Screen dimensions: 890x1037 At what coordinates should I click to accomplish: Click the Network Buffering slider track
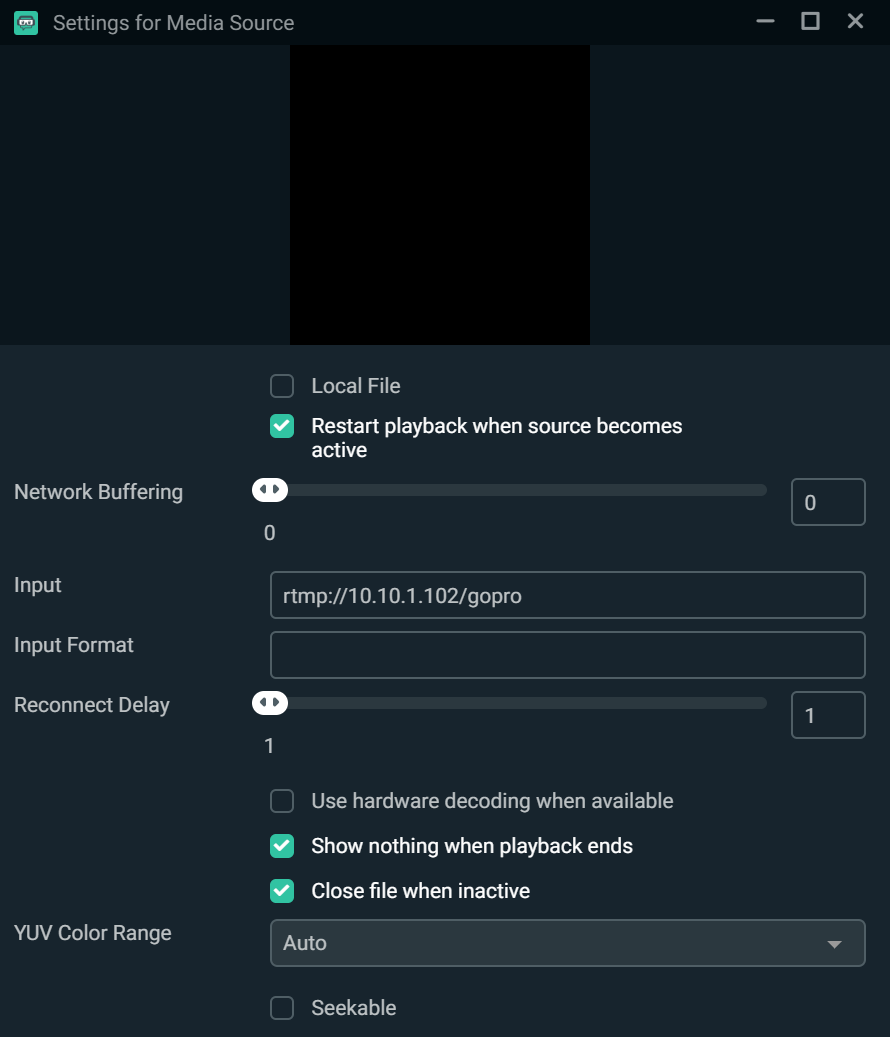pyautogui.click(x=520, y=490)
